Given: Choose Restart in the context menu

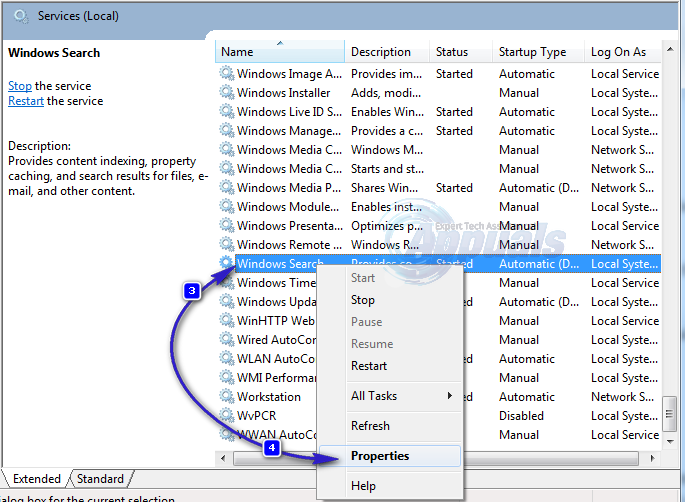Looking at the screenshot, I should 369,366.
